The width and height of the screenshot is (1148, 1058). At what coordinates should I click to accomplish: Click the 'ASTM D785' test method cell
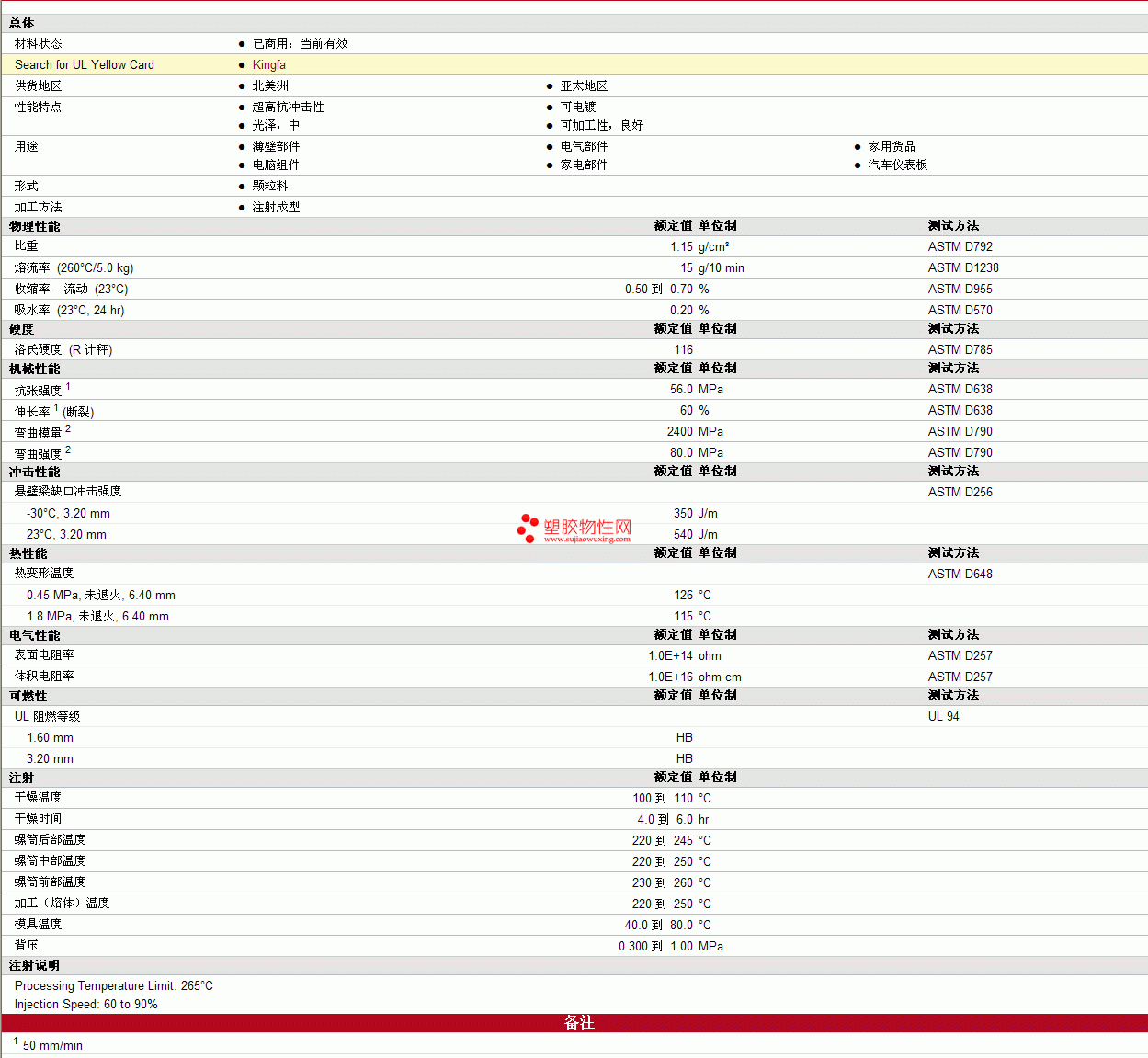coord(960,349)
